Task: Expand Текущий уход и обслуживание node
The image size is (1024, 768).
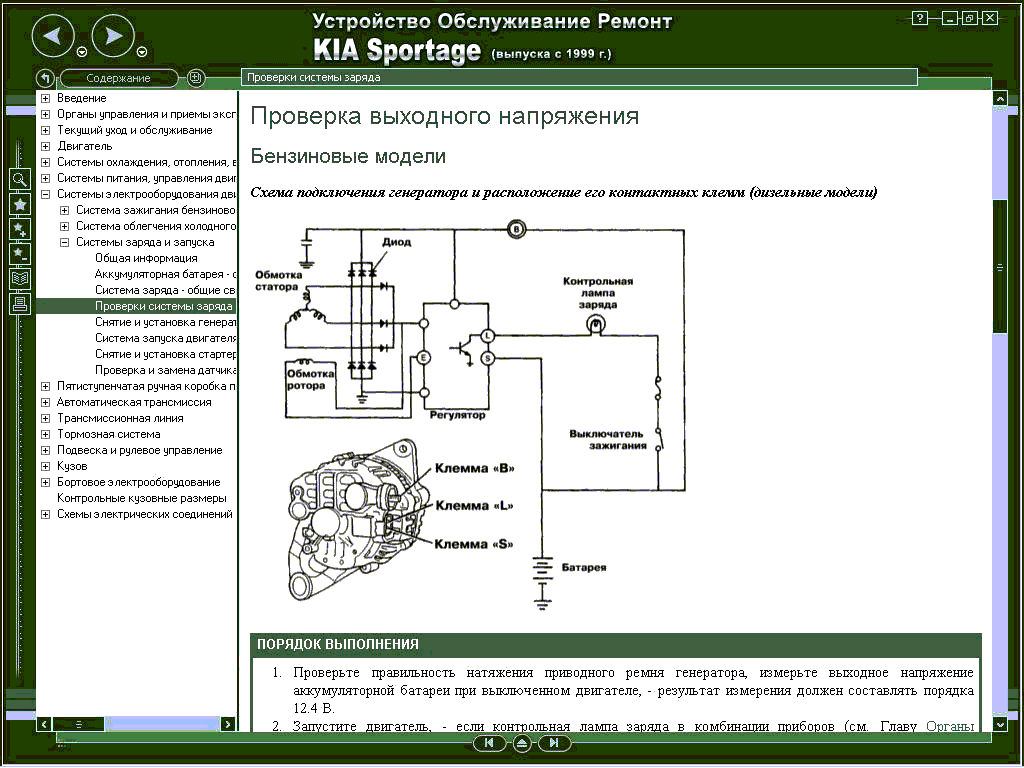Action: [x=46, y=131]
